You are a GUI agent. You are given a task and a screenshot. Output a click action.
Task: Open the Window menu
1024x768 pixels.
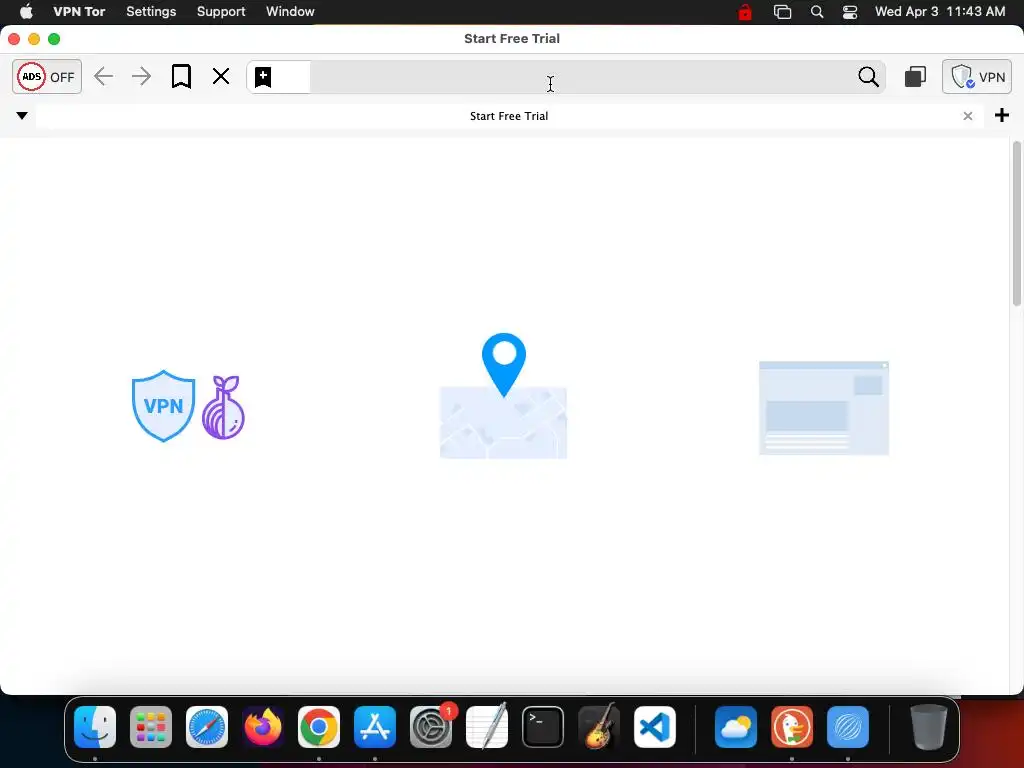[x=290, y=11]
